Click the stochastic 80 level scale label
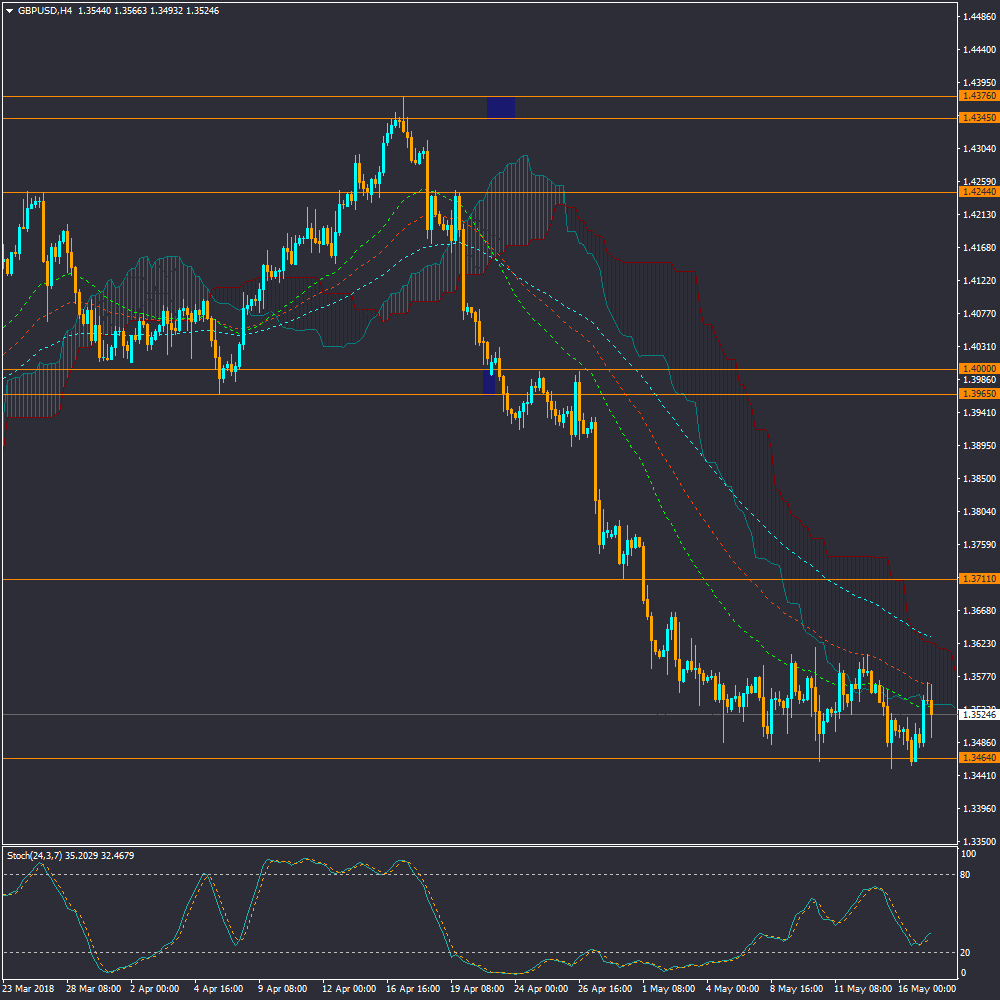1000x1000 pixels. [968, 874]
